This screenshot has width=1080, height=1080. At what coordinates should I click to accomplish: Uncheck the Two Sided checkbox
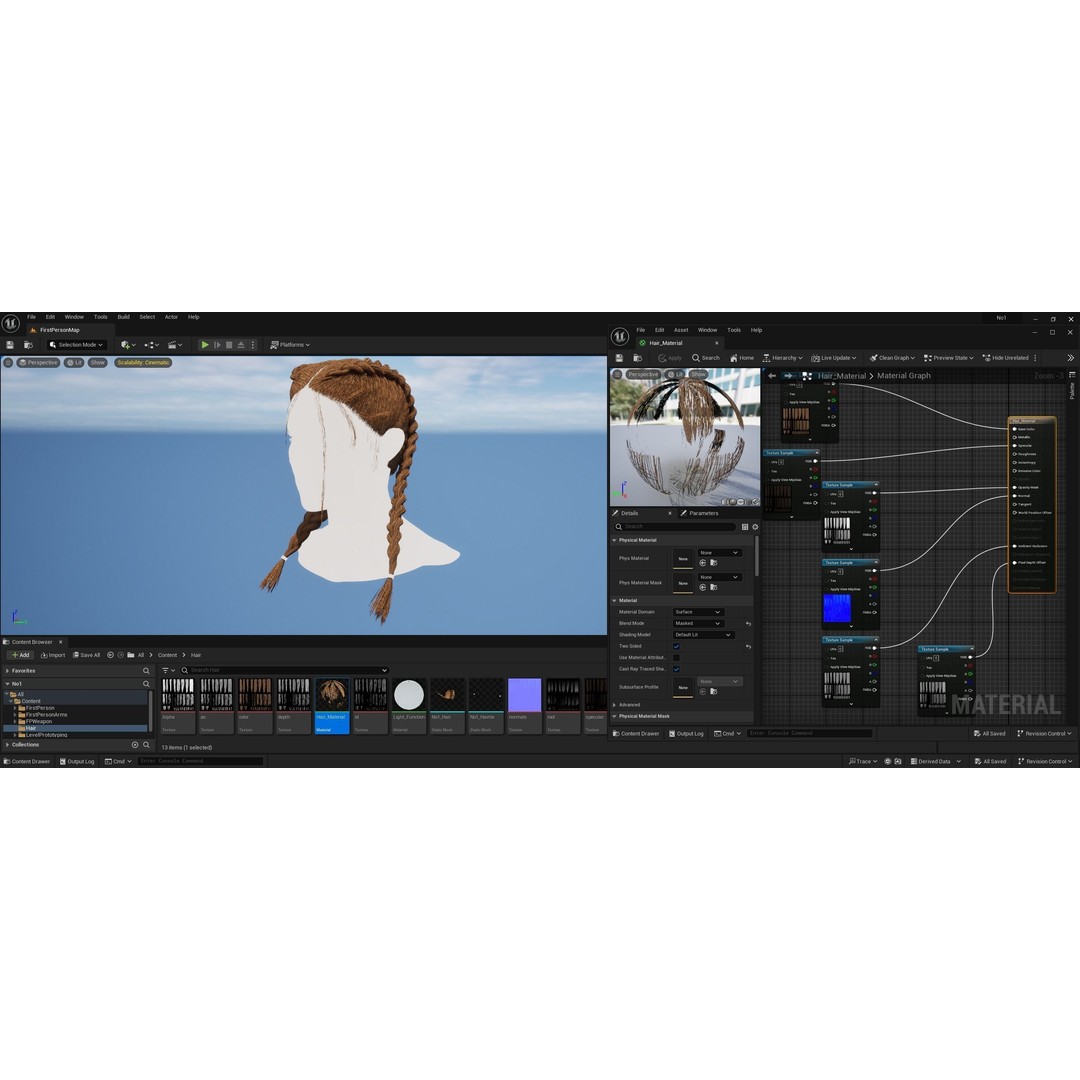point(677,646)
